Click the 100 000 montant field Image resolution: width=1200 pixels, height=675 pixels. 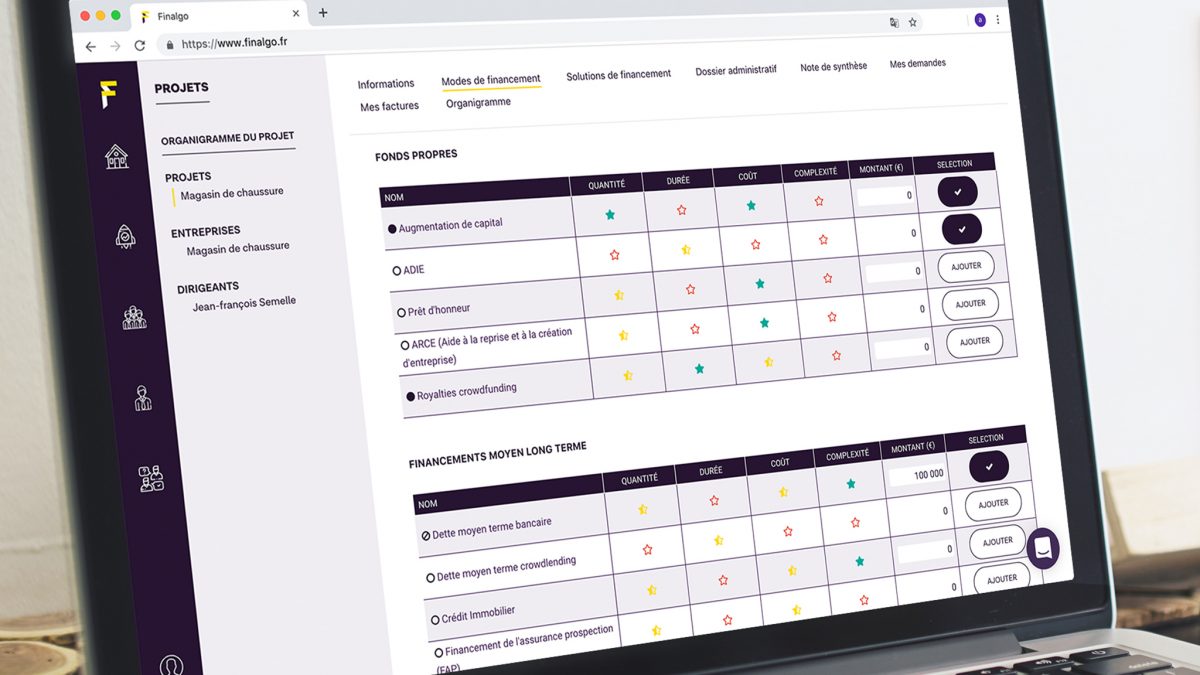[x=917, y=475]
